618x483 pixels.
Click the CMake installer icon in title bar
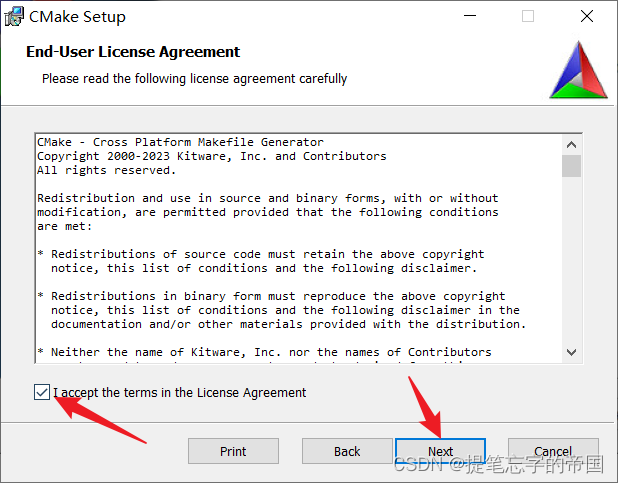click(14, 17)
